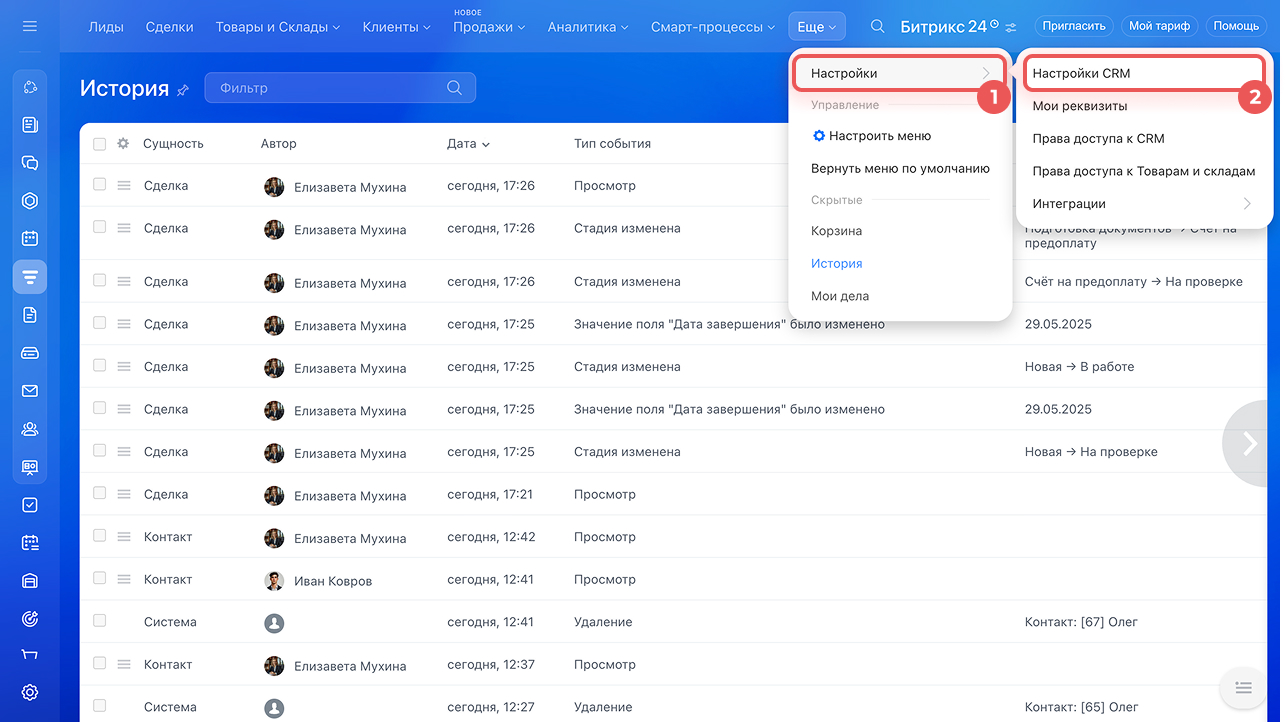Select Мои реквизиты in the submenu
The width and height of the screenshot is (1286, 722).
(1080, 106)
